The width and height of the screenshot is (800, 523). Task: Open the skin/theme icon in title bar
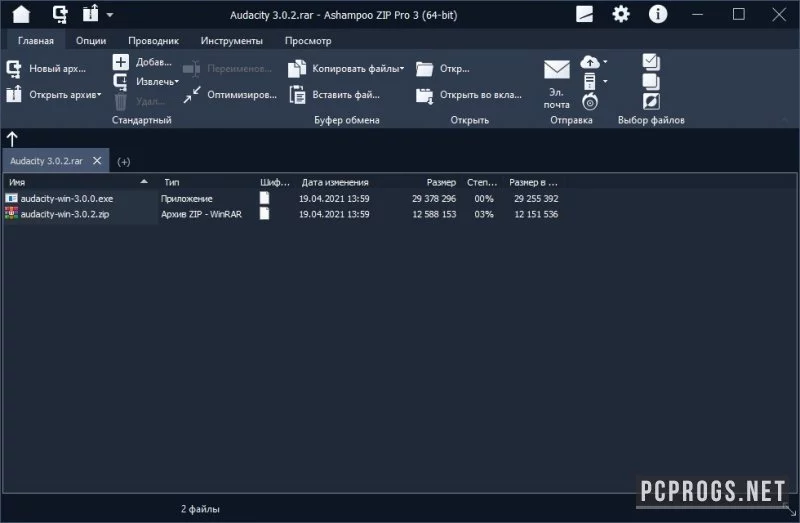point(585,14)
